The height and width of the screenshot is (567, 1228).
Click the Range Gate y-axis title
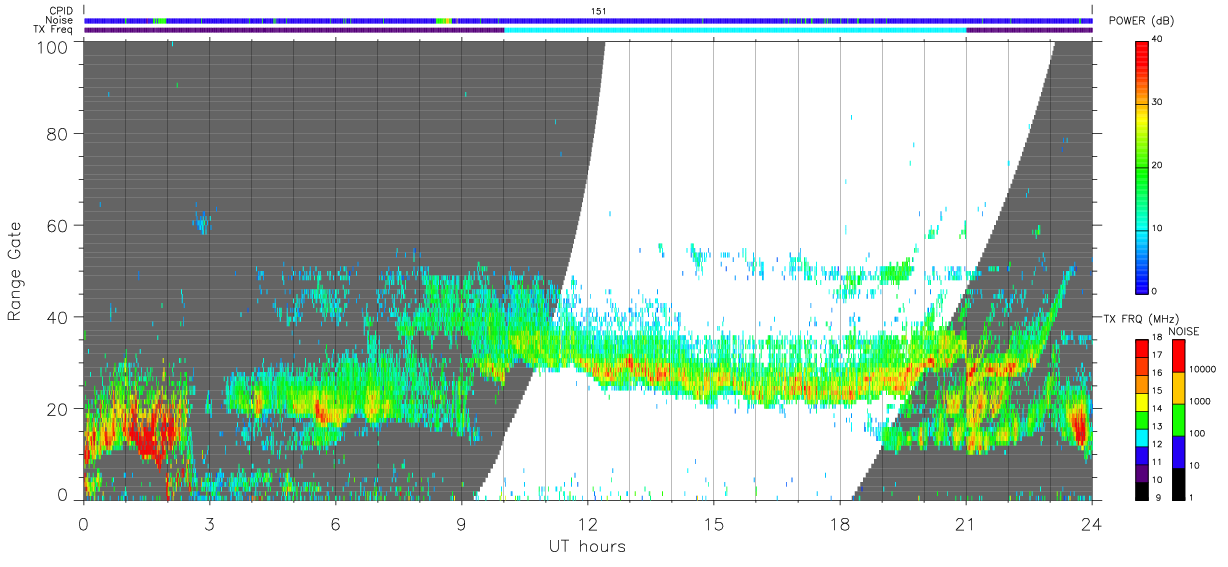(16, 271)
